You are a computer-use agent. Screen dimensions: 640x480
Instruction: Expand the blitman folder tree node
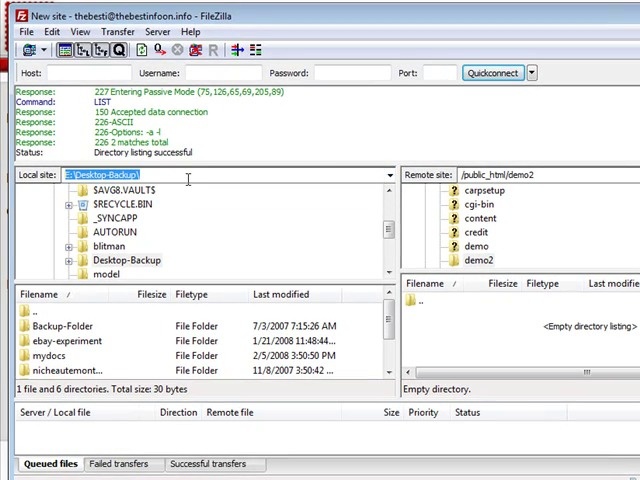69,246
